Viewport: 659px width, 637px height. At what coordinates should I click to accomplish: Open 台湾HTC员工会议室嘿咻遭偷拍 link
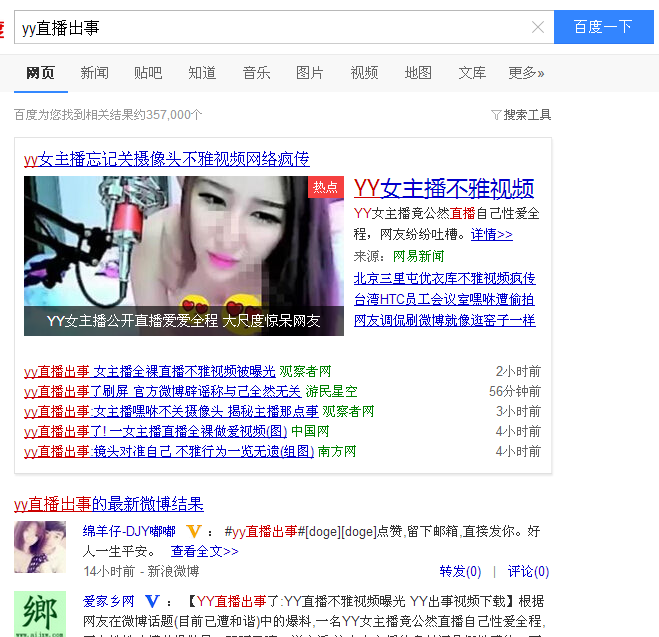click(444, 299)
